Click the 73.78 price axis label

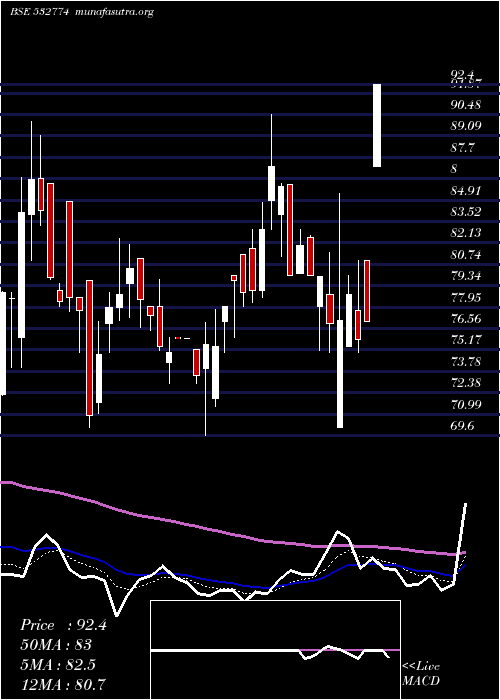[x=466, y=361]
